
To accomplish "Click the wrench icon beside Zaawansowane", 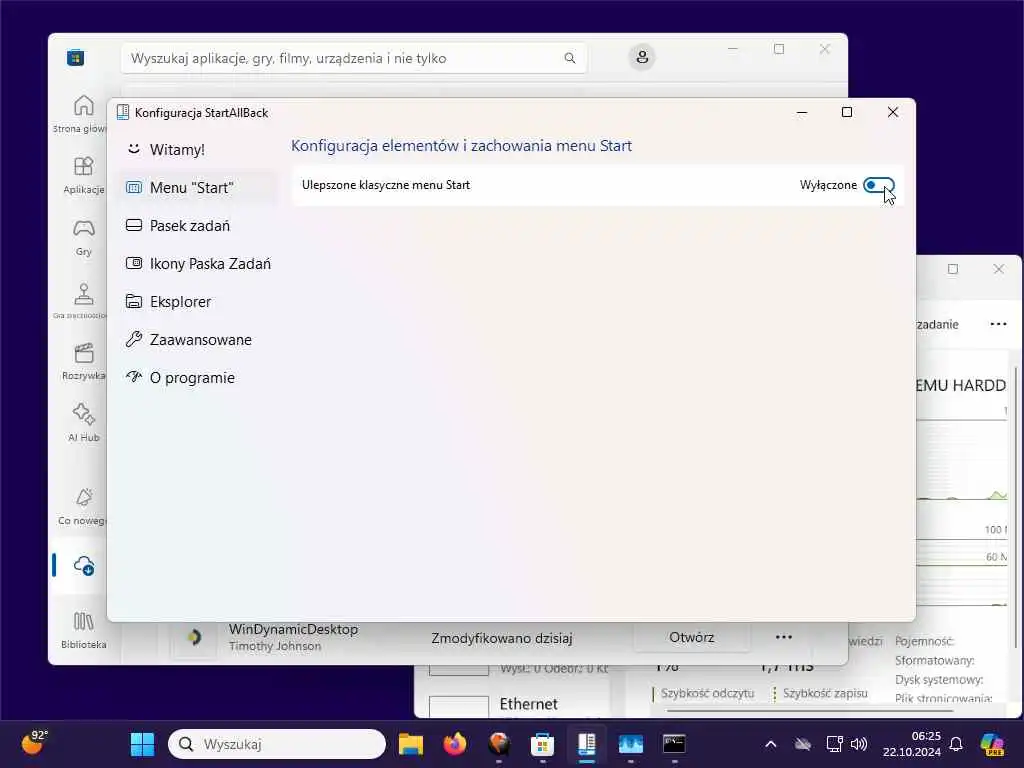I will [x=134, y=339].
